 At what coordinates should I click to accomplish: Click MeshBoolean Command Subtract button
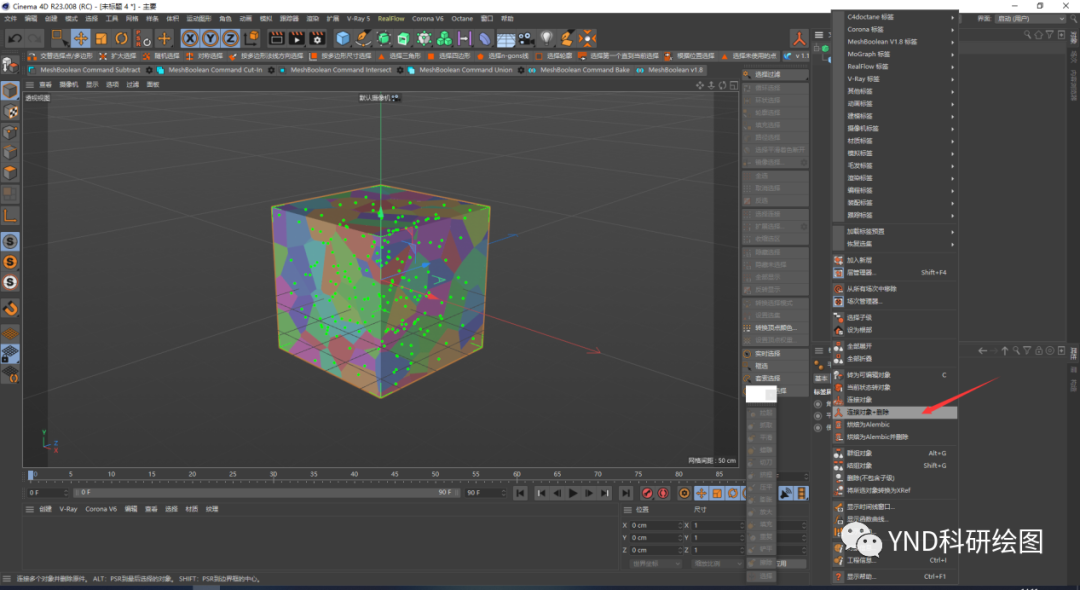pos(85,70)
